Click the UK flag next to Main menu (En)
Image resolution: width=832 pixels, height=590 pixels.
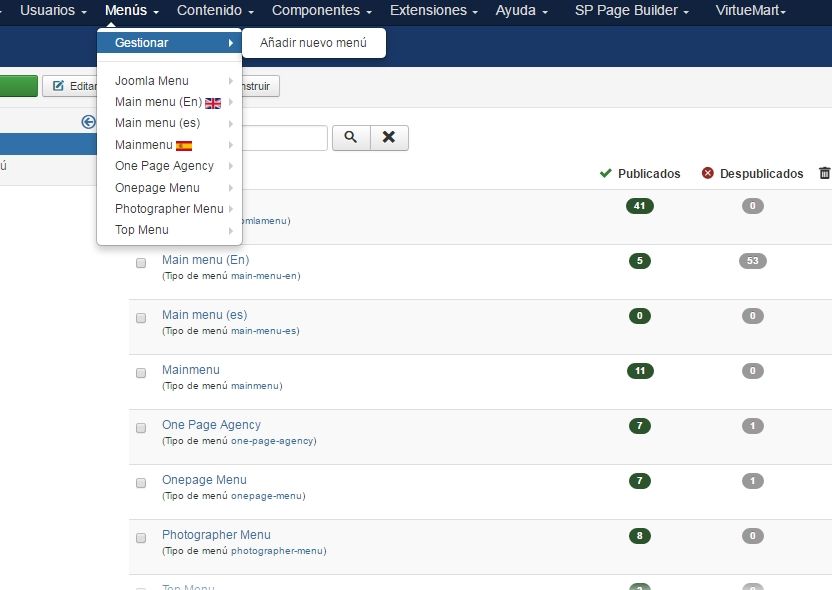213,103
